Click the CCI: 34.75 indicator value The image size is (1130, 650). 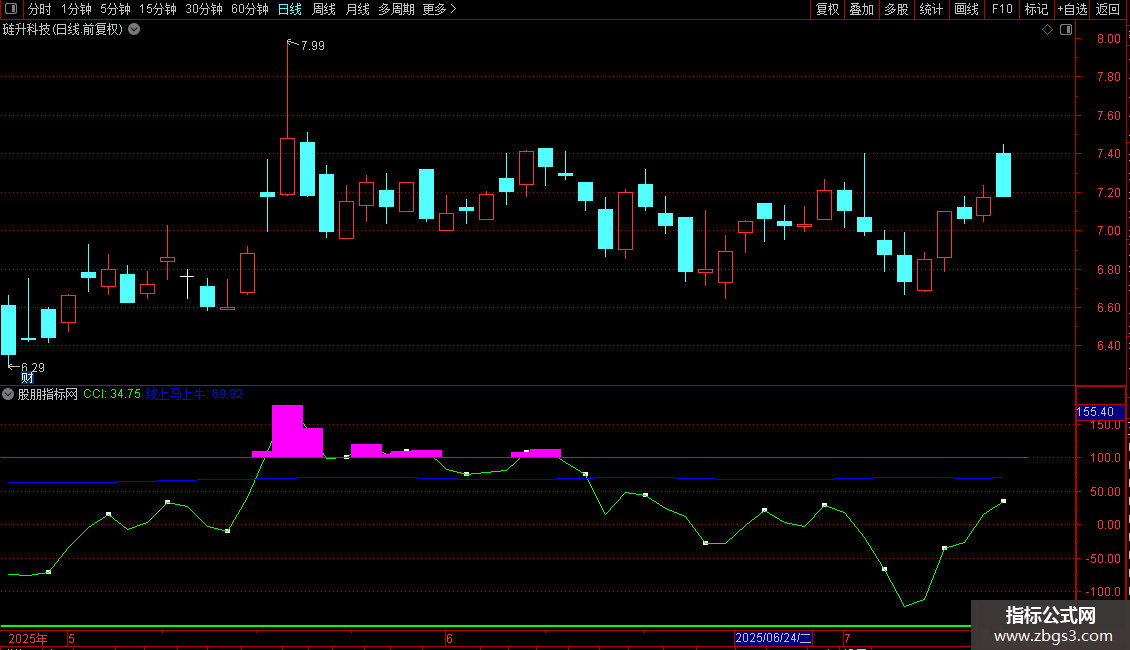[x=112, y=394]
